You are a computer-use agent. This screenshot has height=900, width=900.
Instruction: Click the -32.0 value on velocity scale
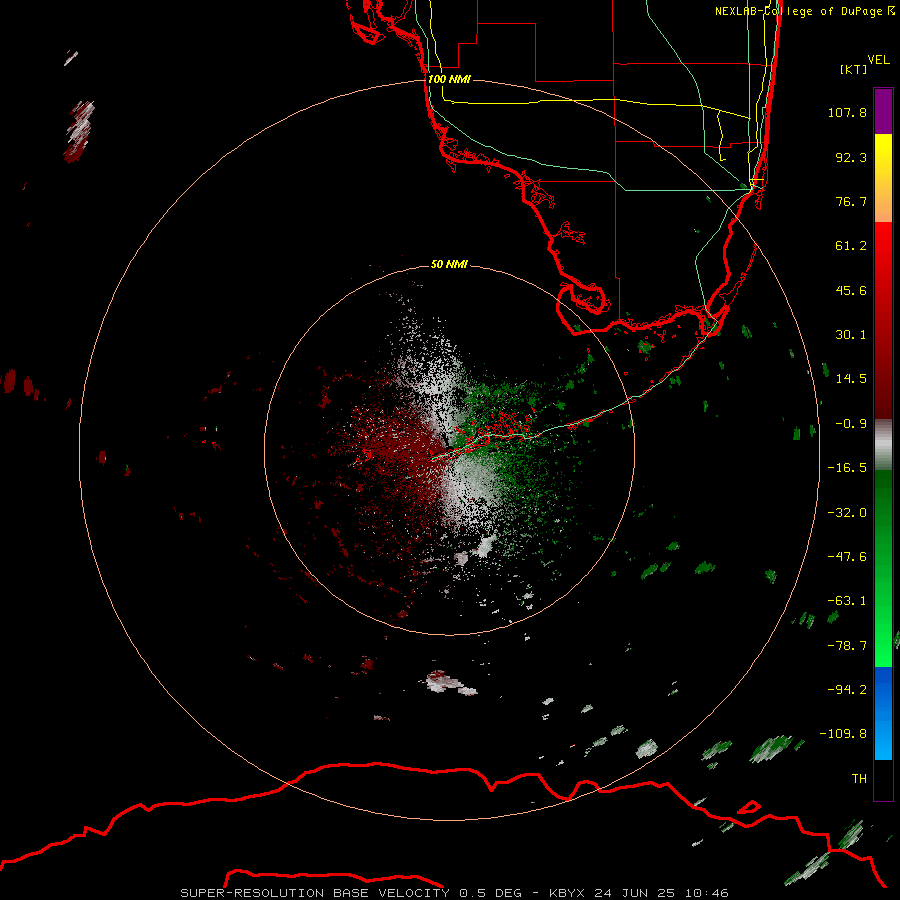point(847,513)
